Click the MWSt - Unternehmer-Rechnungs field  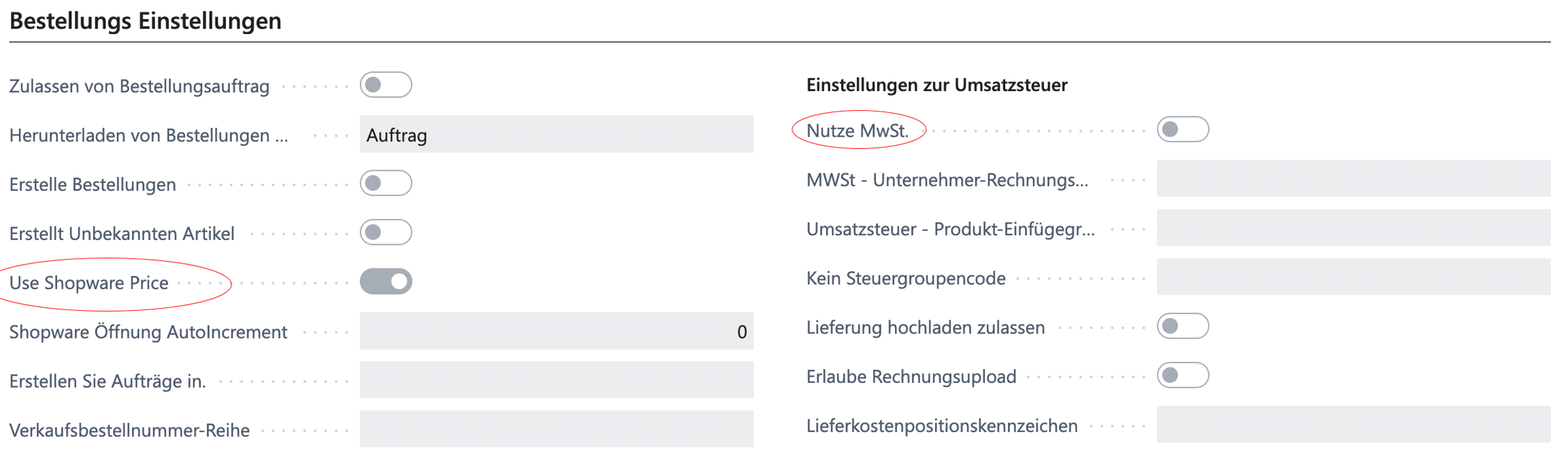pyautogui.click(x=1354, y=179)
